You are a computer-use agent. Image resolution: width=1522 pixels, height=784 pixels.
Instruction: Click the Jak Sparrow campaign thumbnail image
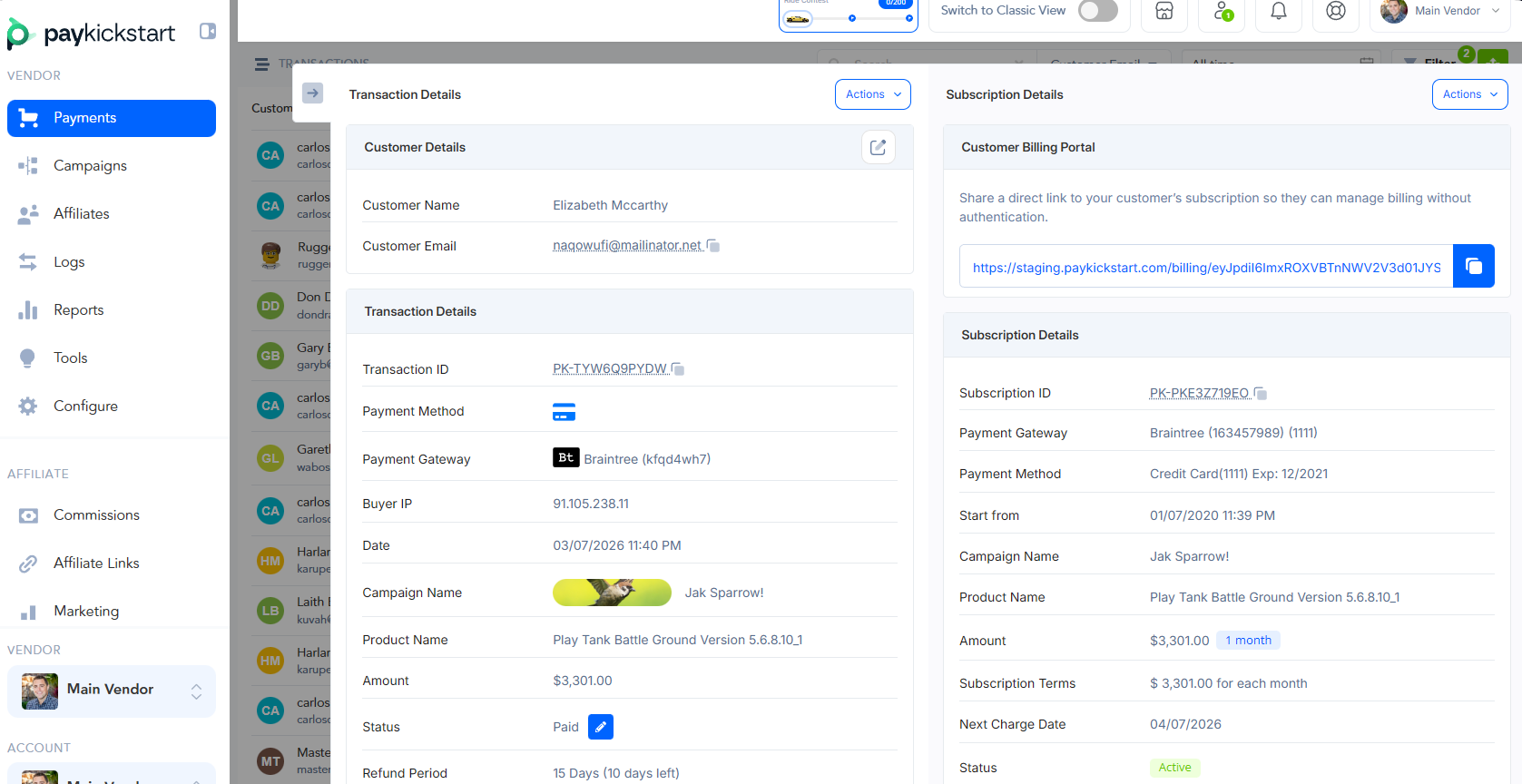(612, 593)
